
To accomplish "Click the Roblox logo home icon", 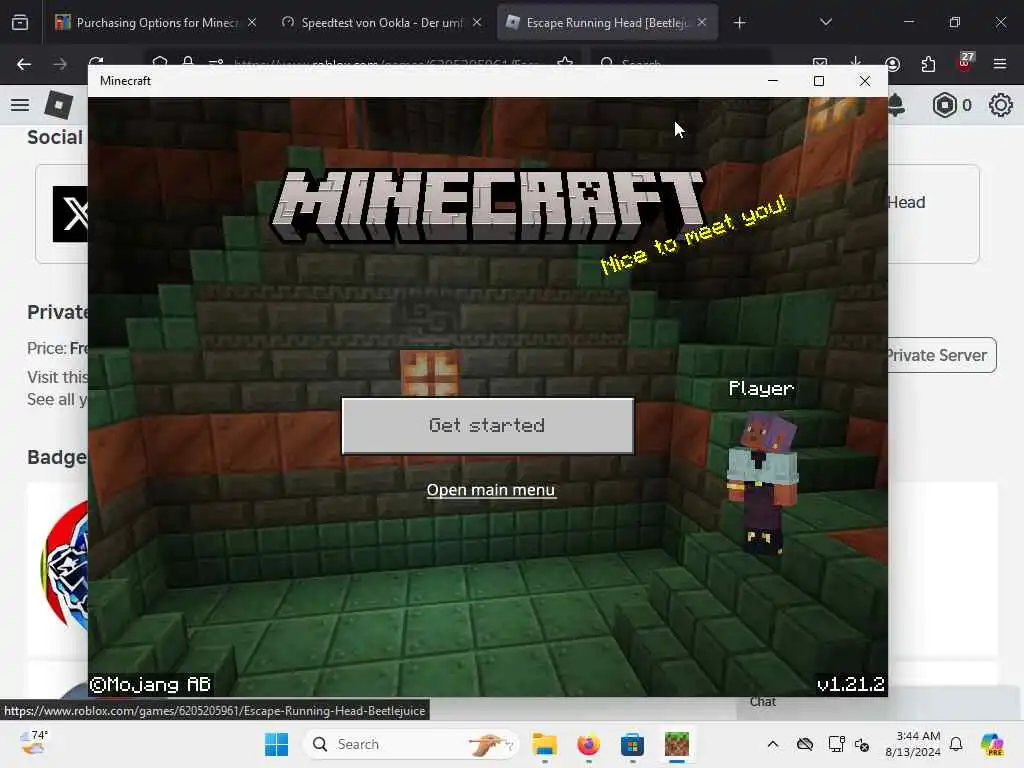I will pyautogui.click(x=58, y=105).
